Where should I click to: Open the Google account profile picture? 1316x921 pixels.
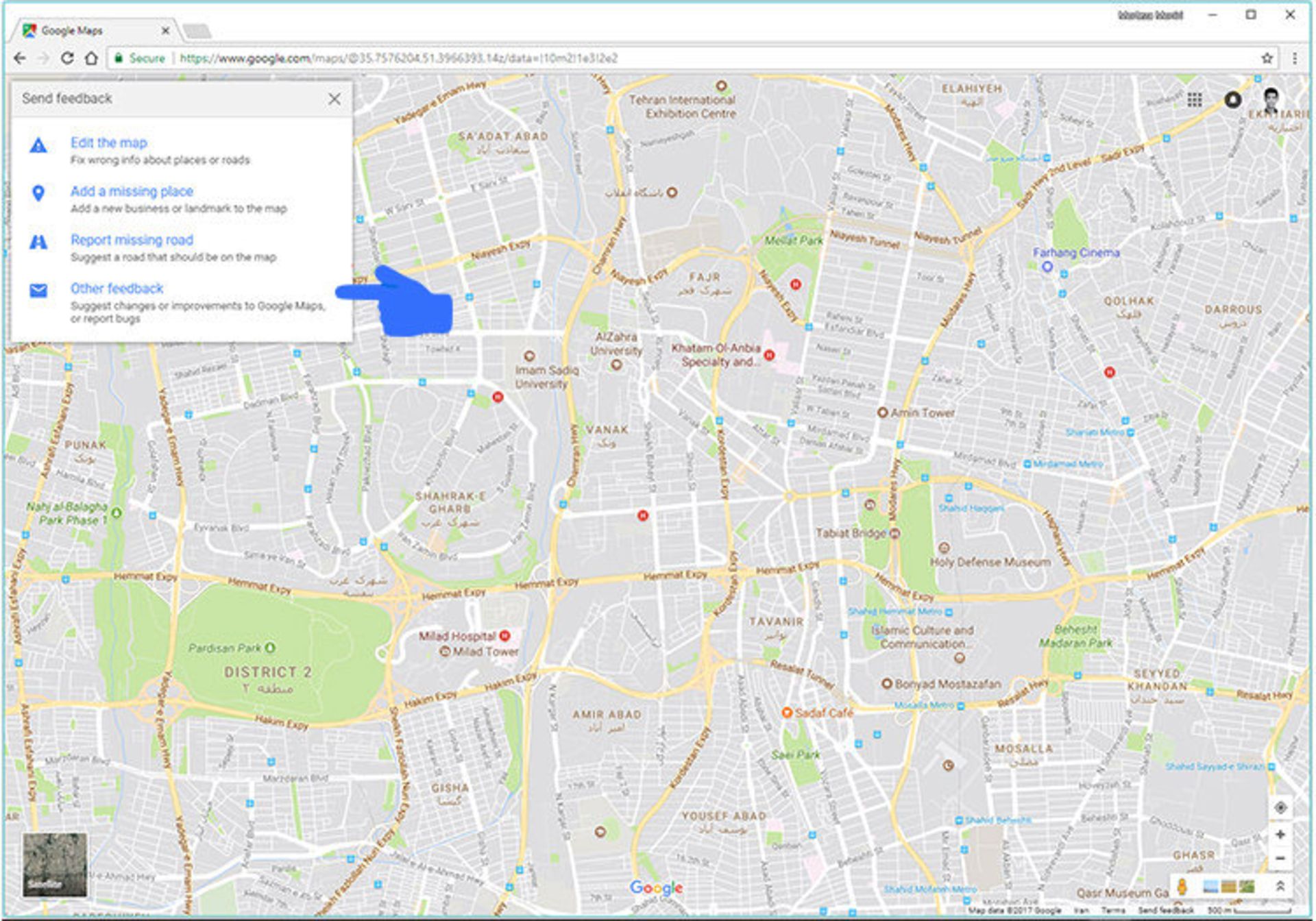[1271, 100]
